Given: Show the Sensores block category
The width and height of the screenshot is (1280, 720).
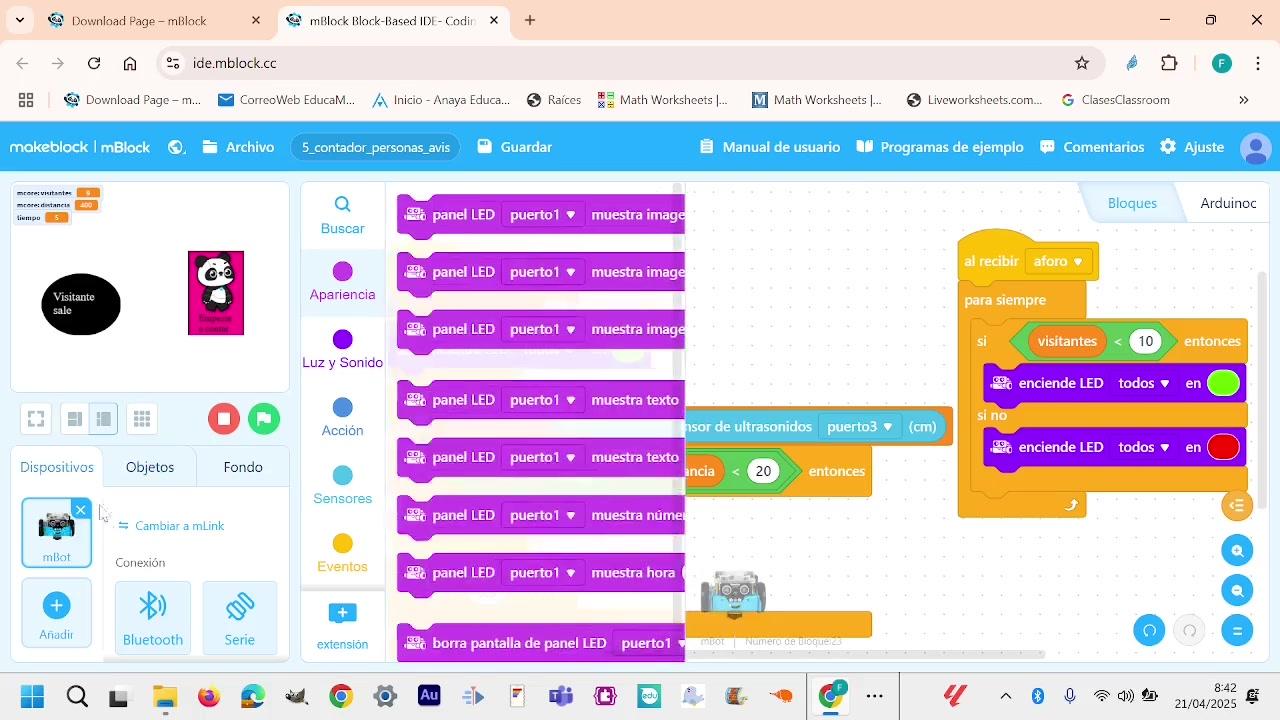Looking at the screenshot, I should (342, 486).
